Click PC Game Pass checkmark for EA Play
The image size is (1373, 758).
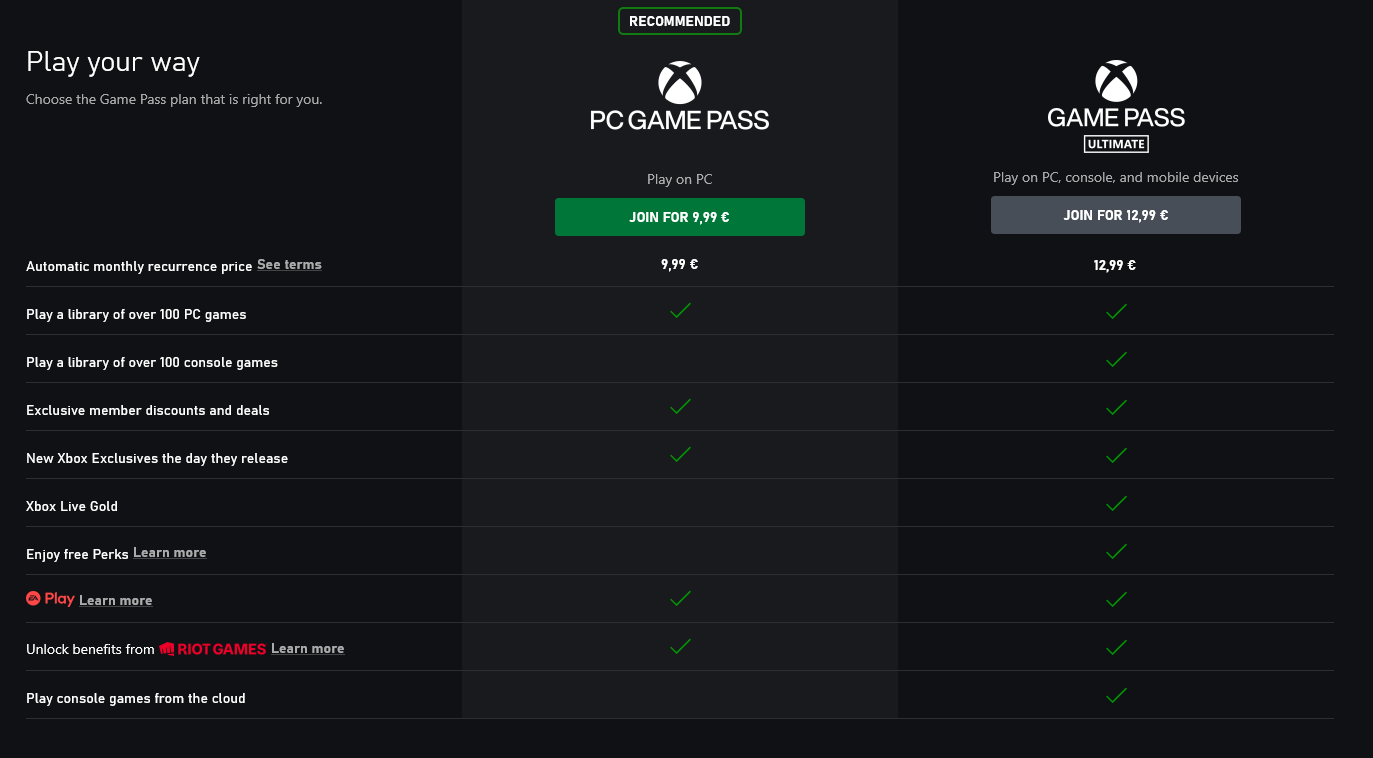[680, 599]
